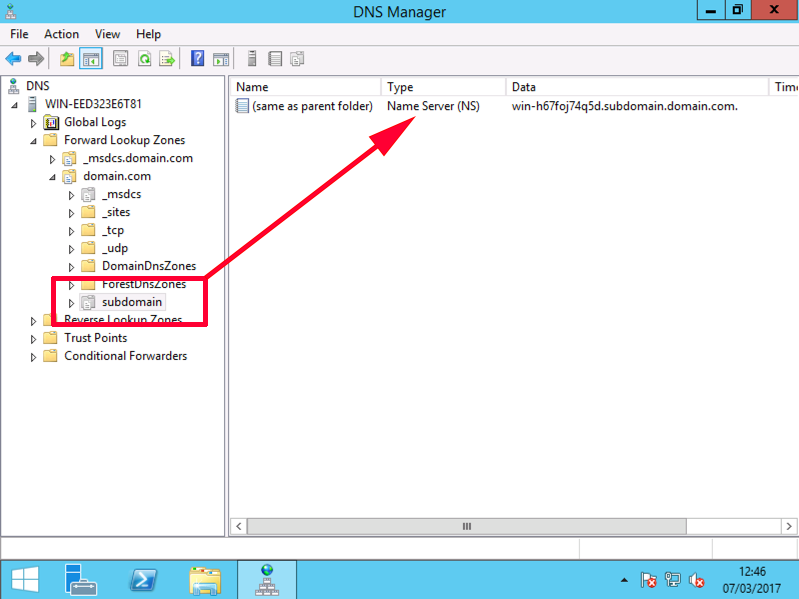Expand the _udp folder
The image size is (799, 599).
71,249
